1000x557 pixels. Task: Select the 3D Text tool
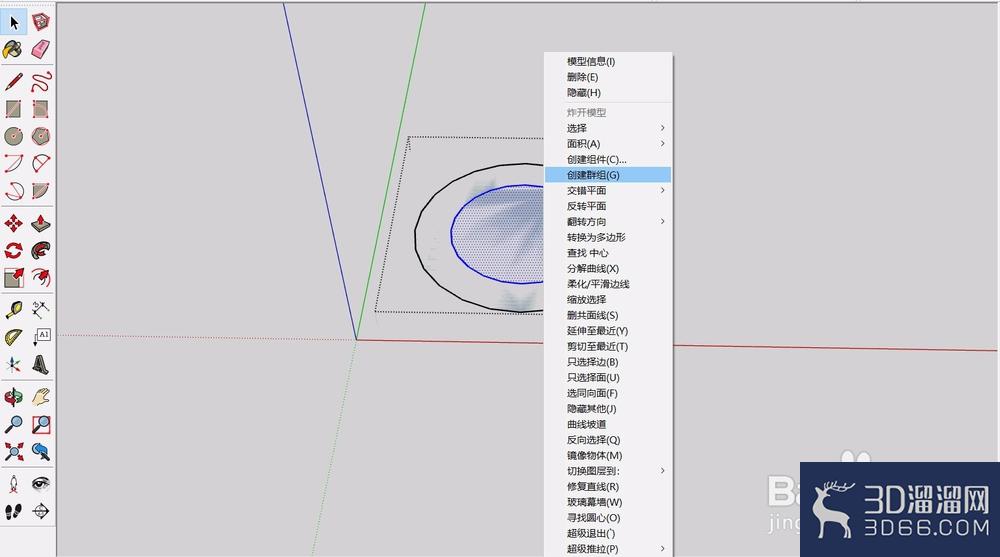point(41,364)
